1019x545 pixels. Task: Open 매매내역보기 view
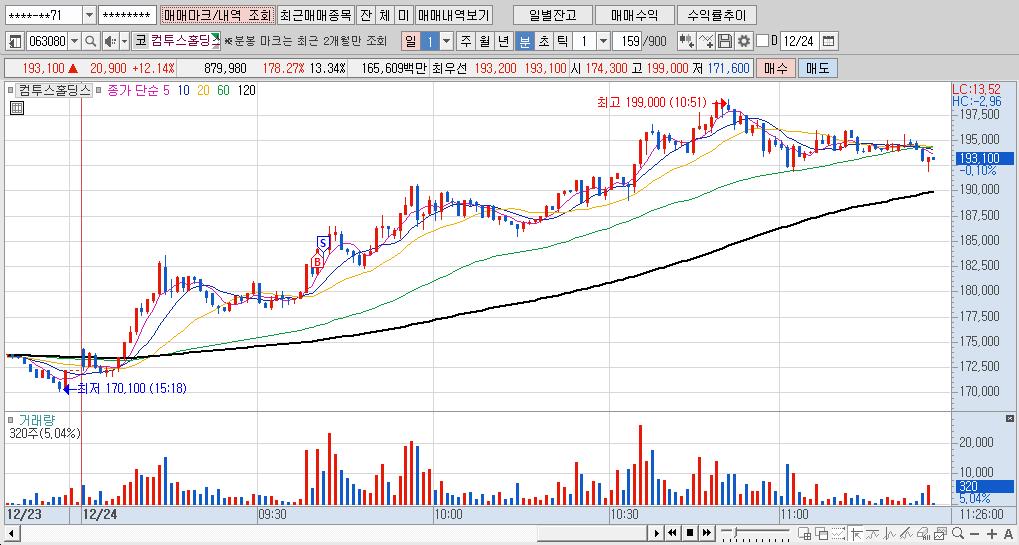(x=454, y=15)
